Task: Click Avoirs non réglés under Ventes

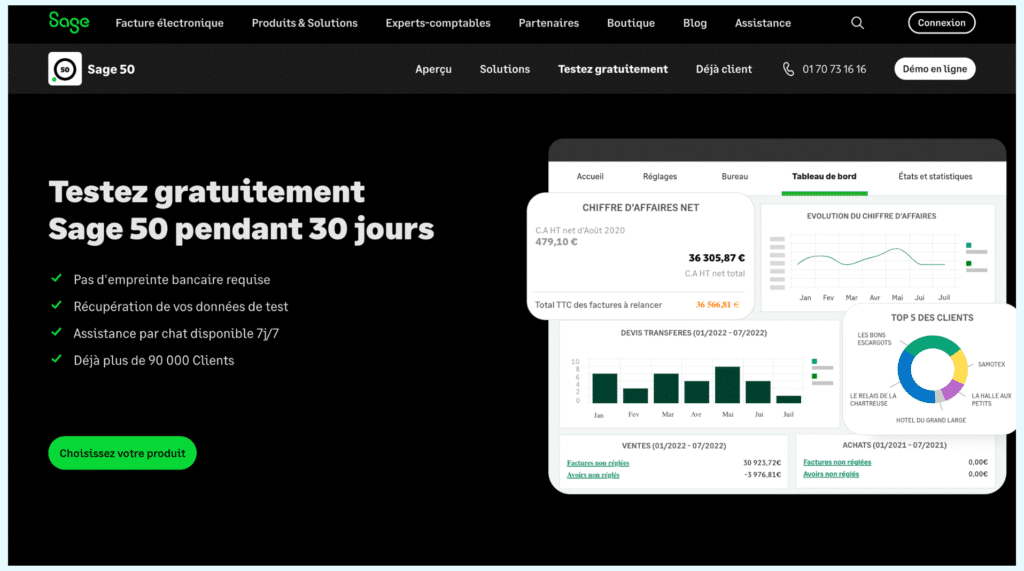Action: click(x=593, y=475)
